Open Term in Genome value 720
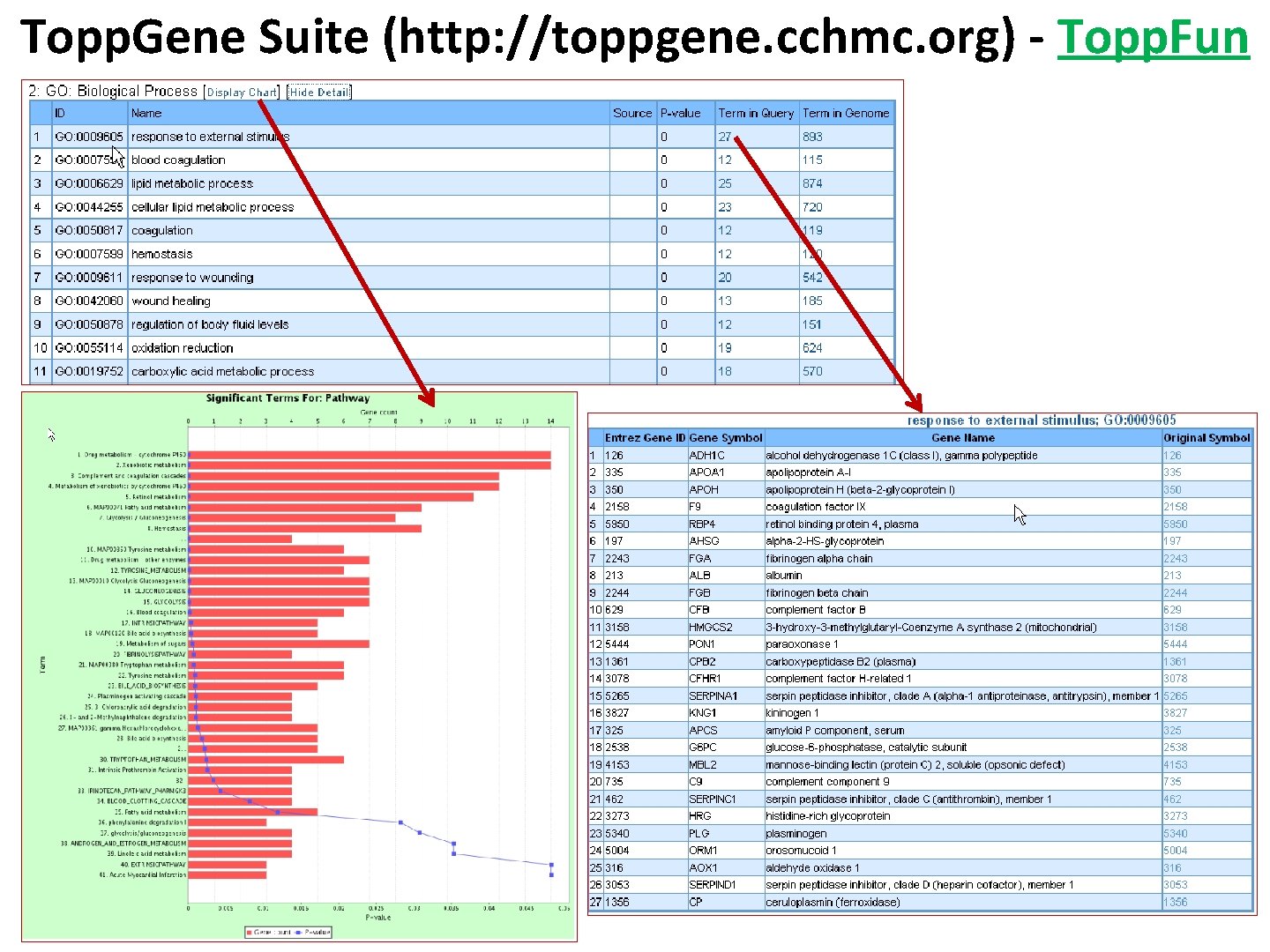This screenshot has width=1270, height=952. [812, 207]
